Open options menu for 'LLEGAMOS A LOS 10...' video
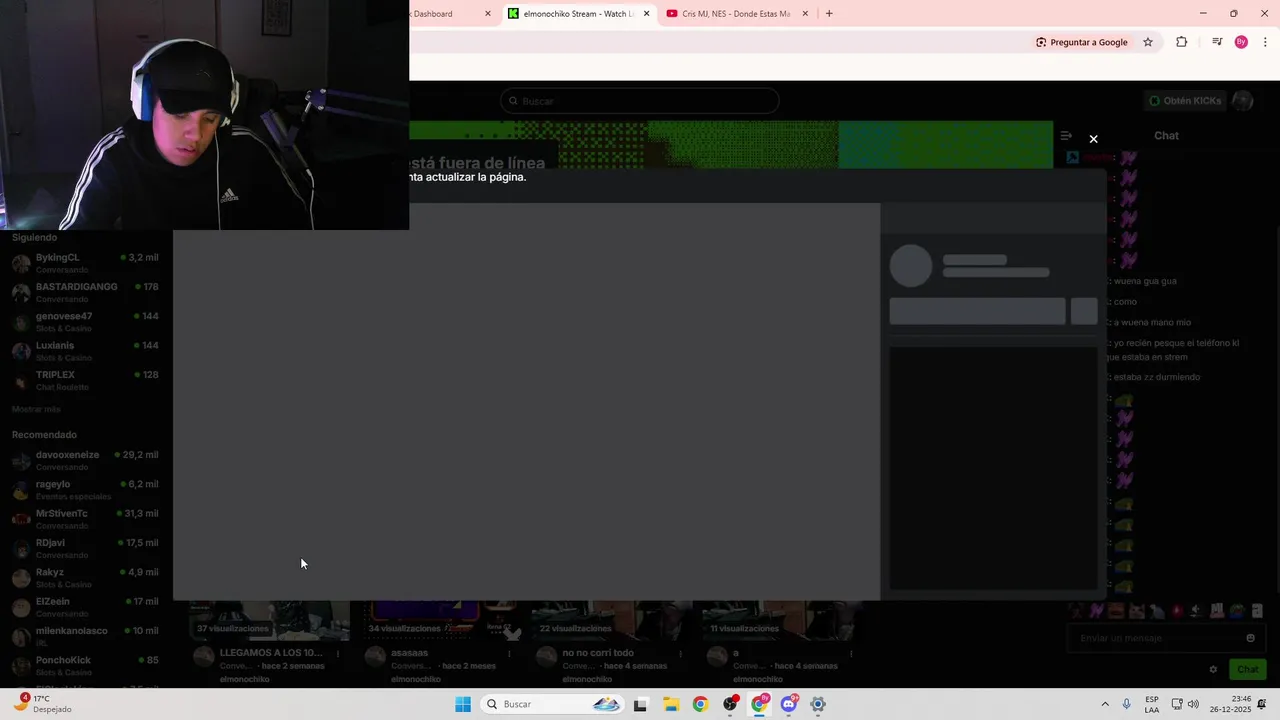The image size is (1280, 720). point(338,654)
